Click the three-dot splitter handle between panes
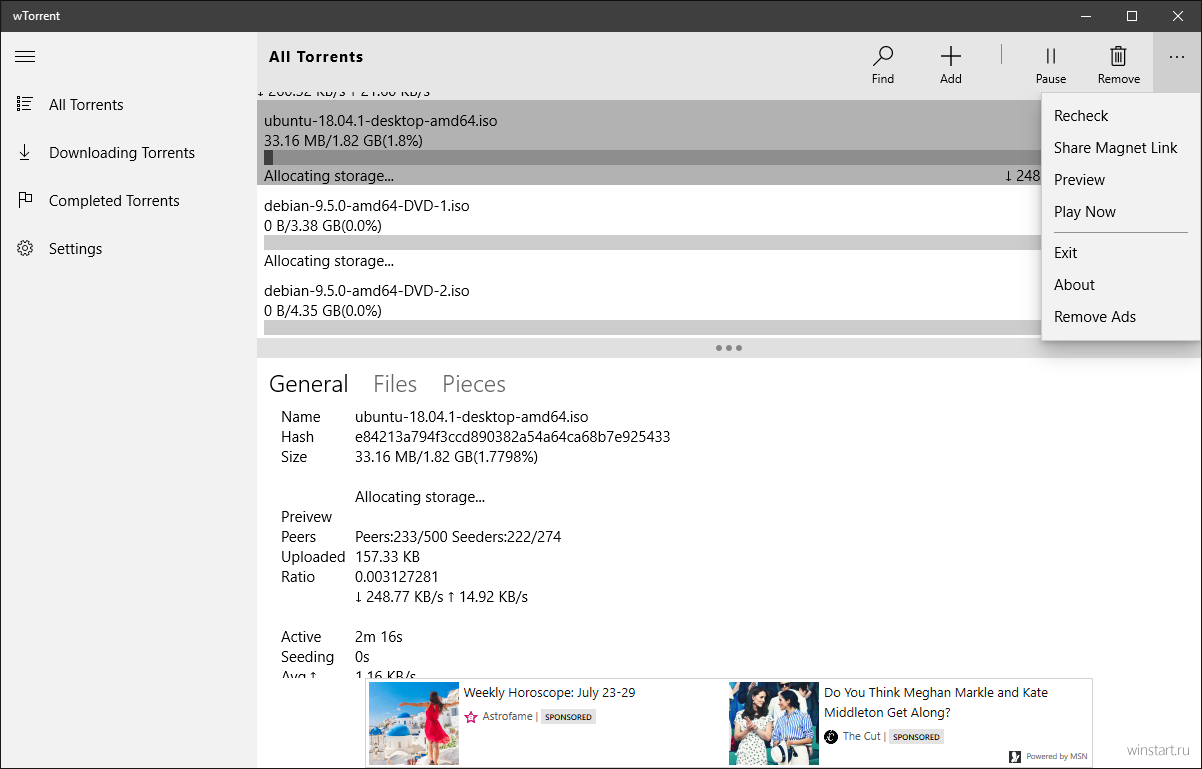This screenshot has height=769, width=1202. 729,348
